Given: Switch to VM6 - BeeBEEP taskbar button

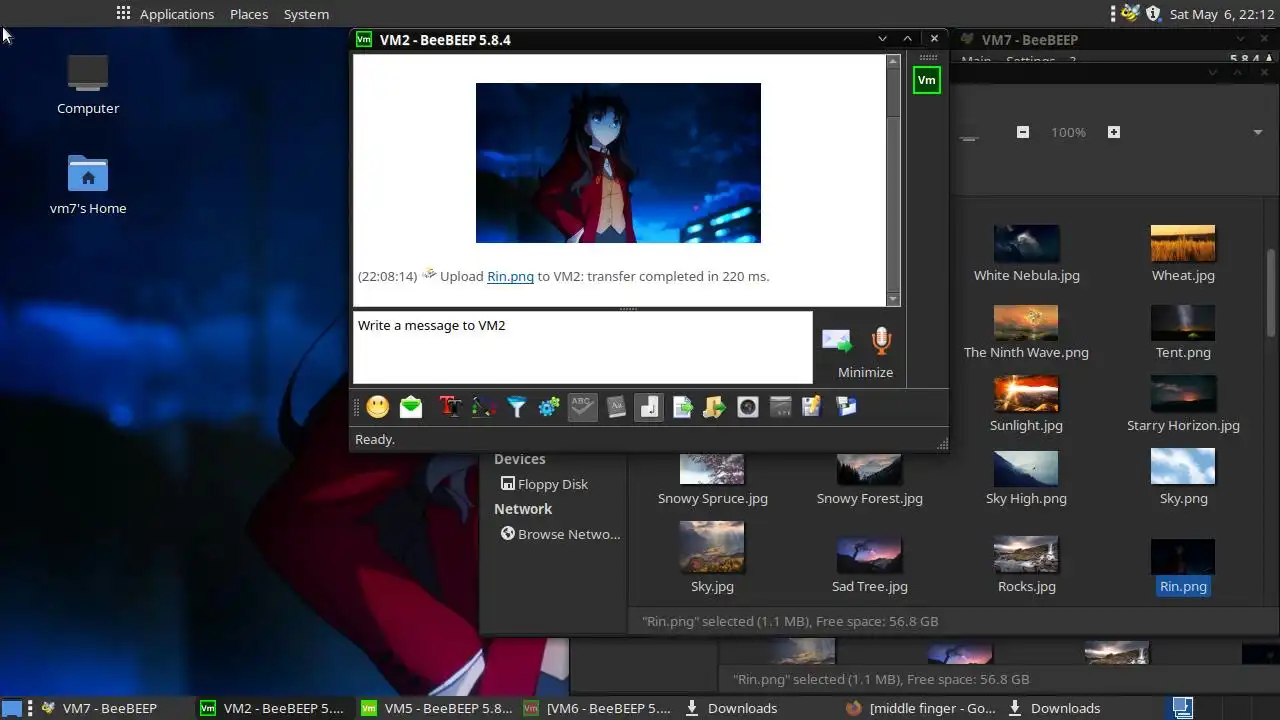Looking at the screenshot, I should click(597, 708).
